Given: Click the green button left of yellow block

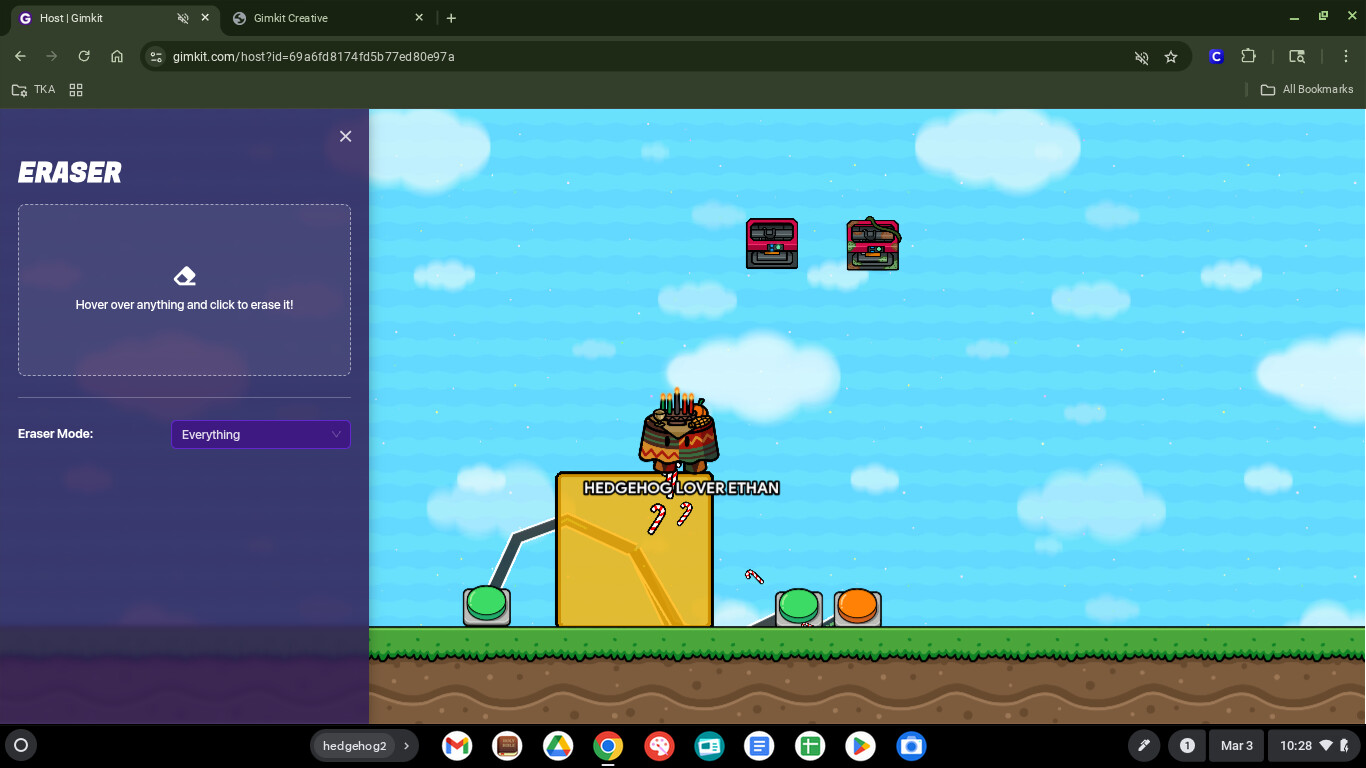Looking at the screenshot, I should pos(487,605).
